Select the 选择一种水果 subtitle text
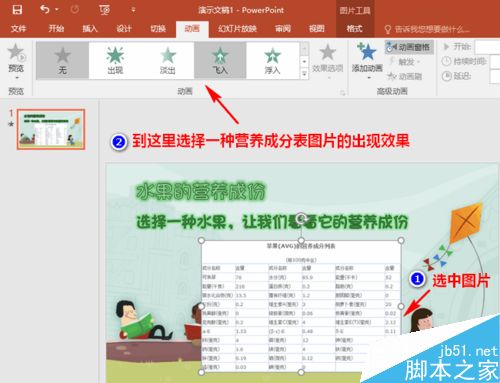This screenshot has width=500, height=383. [272, 222]
